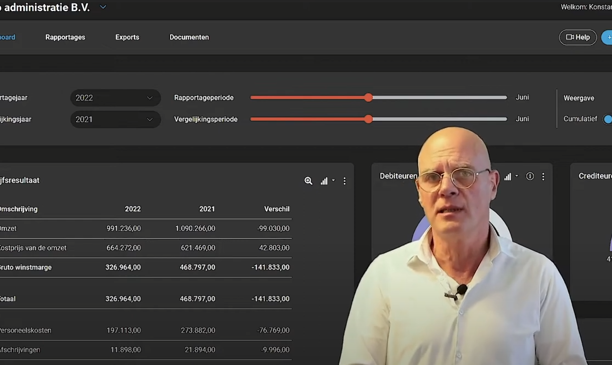
Task: Select the difference value -99.030,00
Action: tap(273, 228)
